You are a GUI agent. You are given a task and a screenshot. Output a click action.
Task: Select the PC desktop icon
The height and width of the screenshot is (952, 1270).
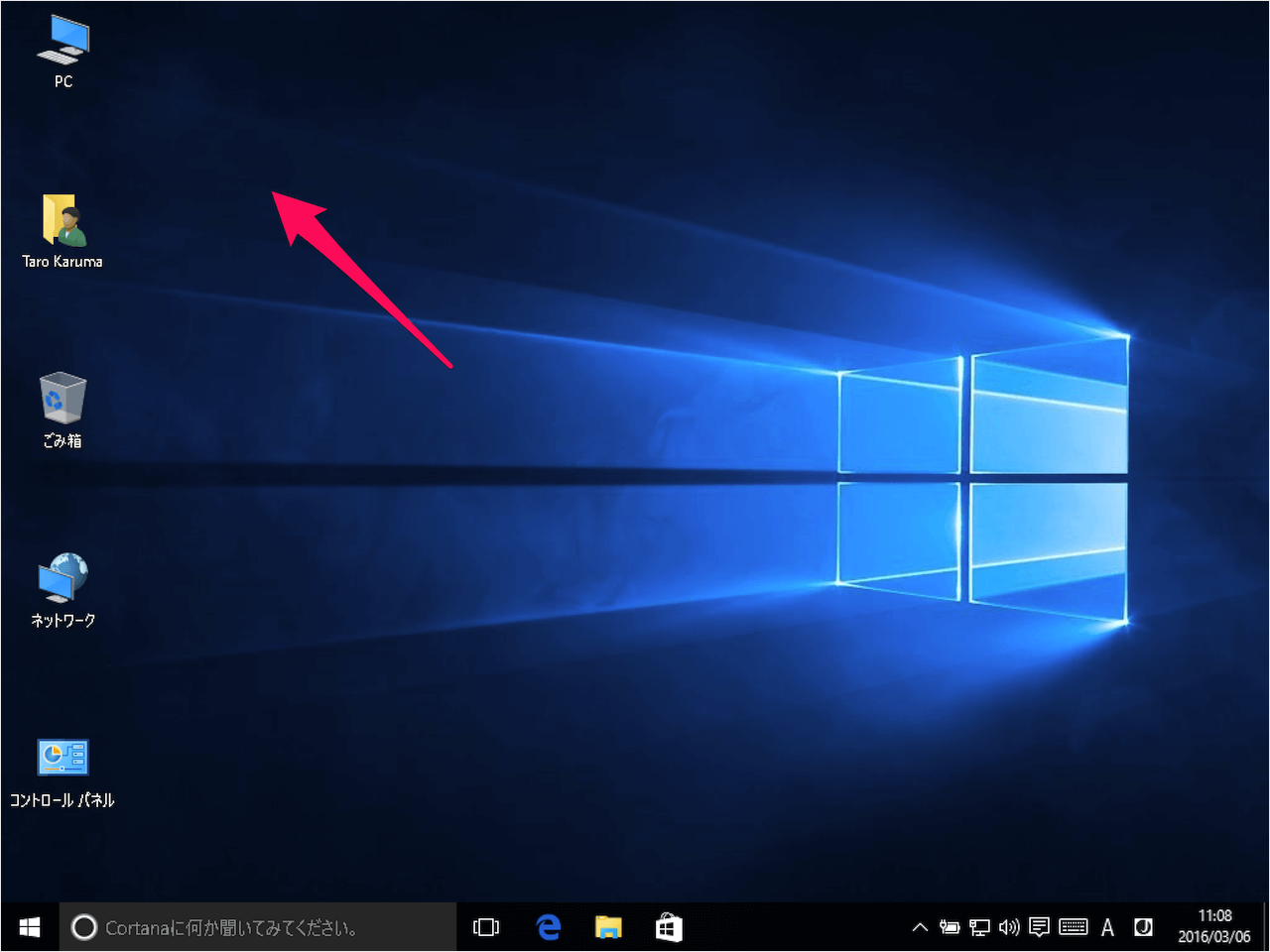click(63, 52)
